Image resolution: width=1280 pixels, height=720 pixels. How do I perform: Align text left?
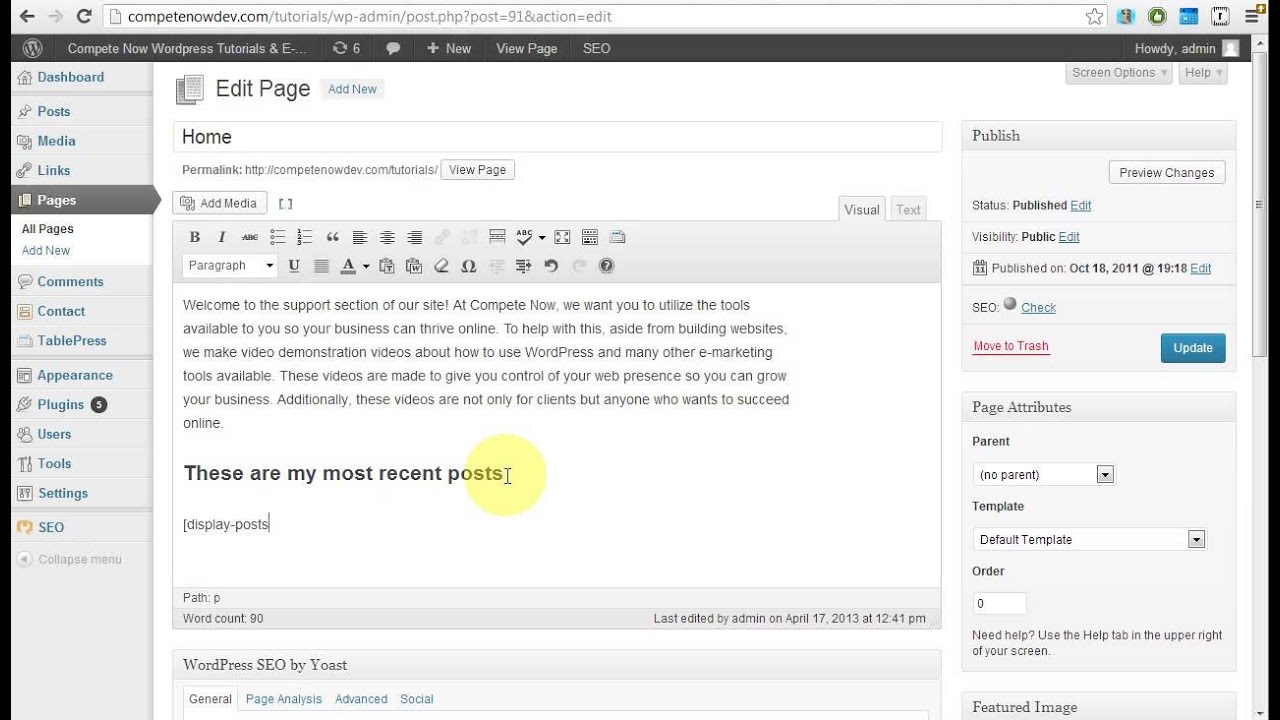point(360,237)
